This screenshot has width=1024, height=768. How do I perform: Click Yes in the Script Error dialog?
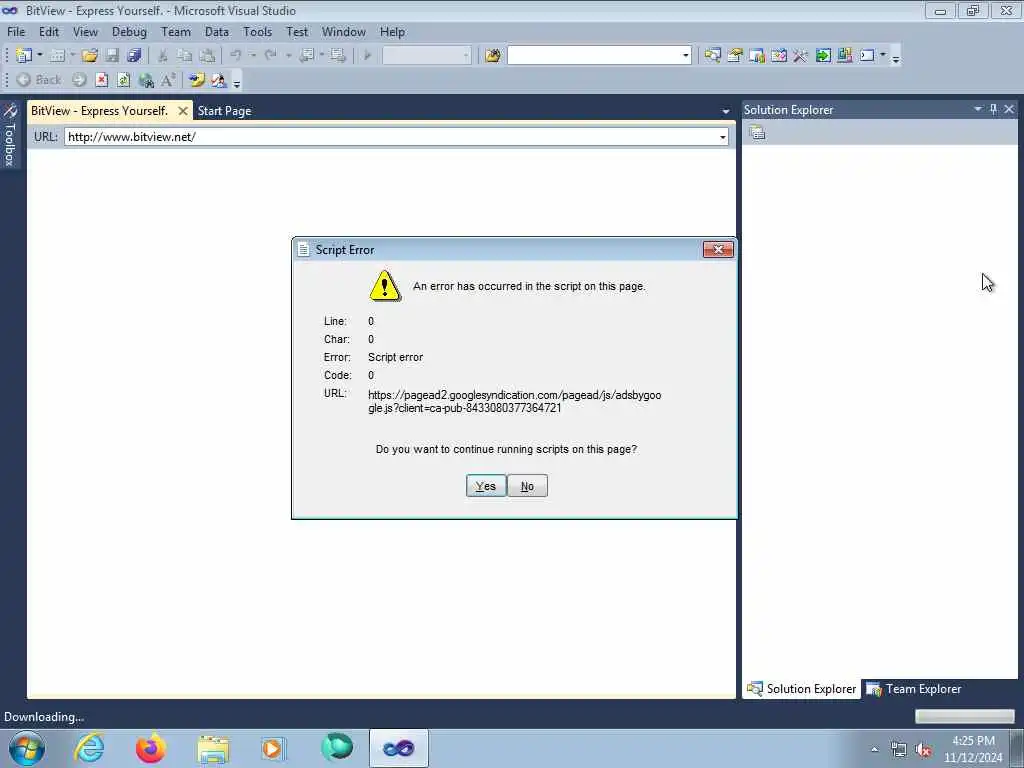[486, 486]
